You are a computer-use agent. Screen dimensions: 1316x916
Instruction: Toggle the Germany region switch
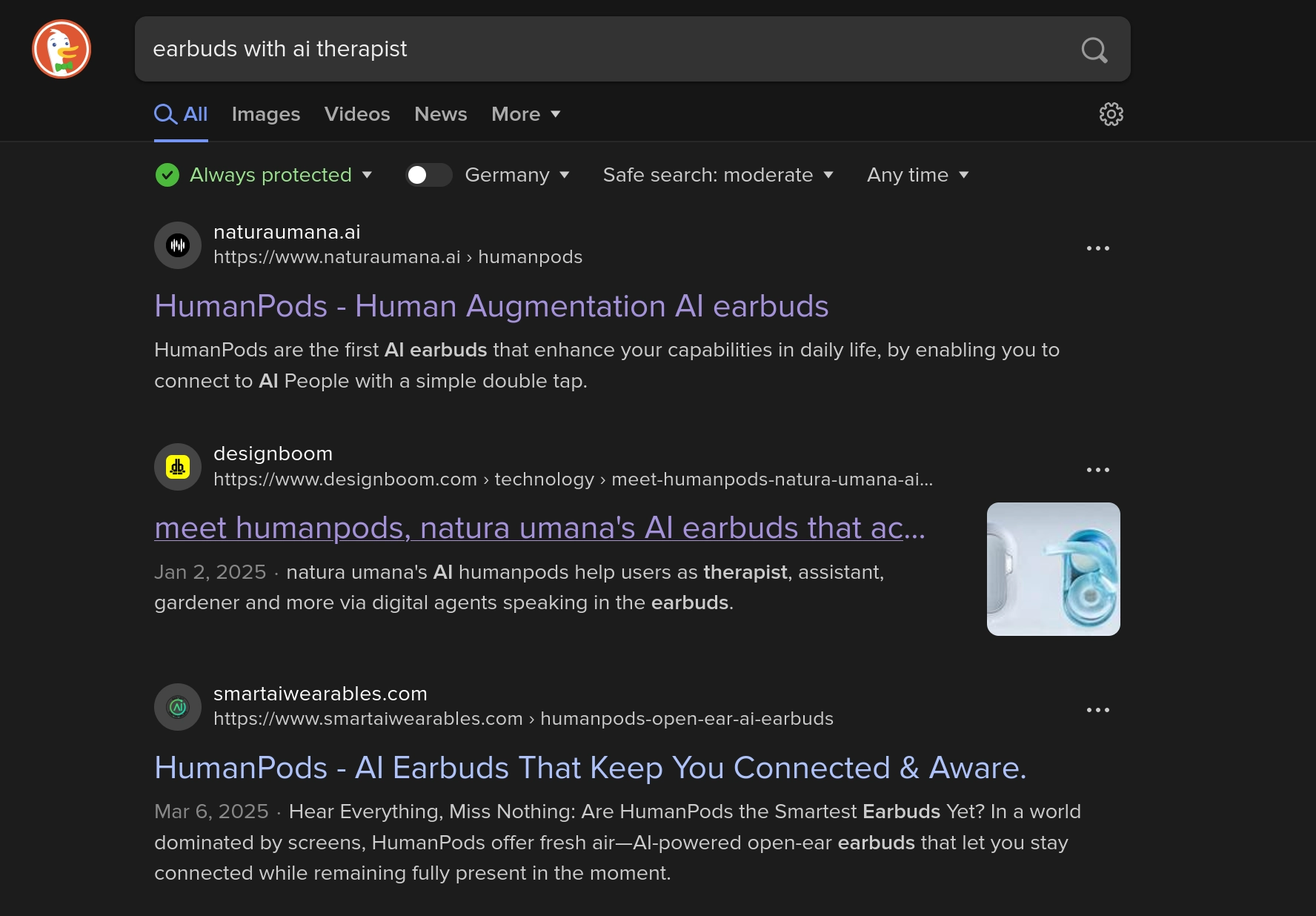429,175
